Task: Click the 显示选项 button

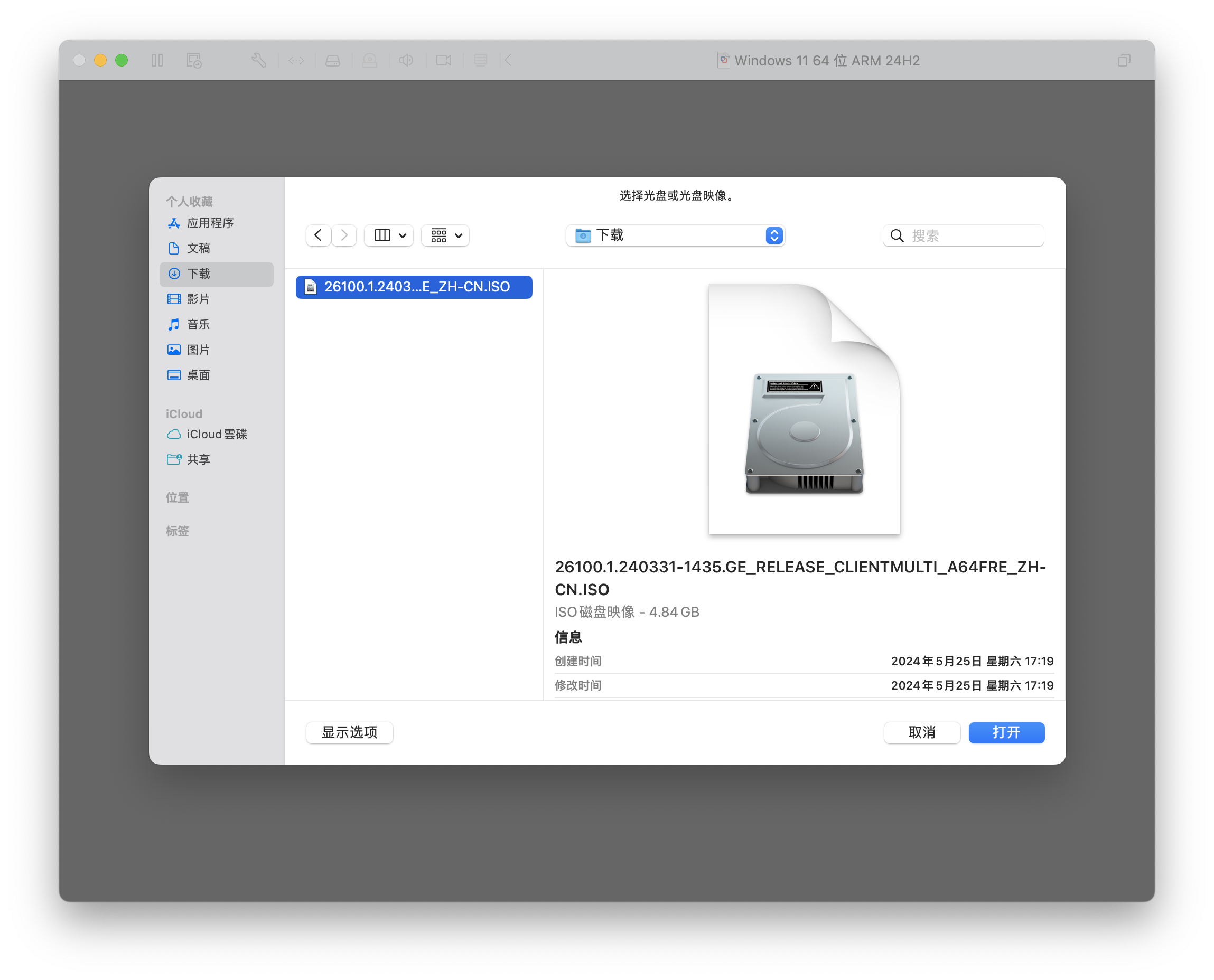Action: (x=350, y=732)
